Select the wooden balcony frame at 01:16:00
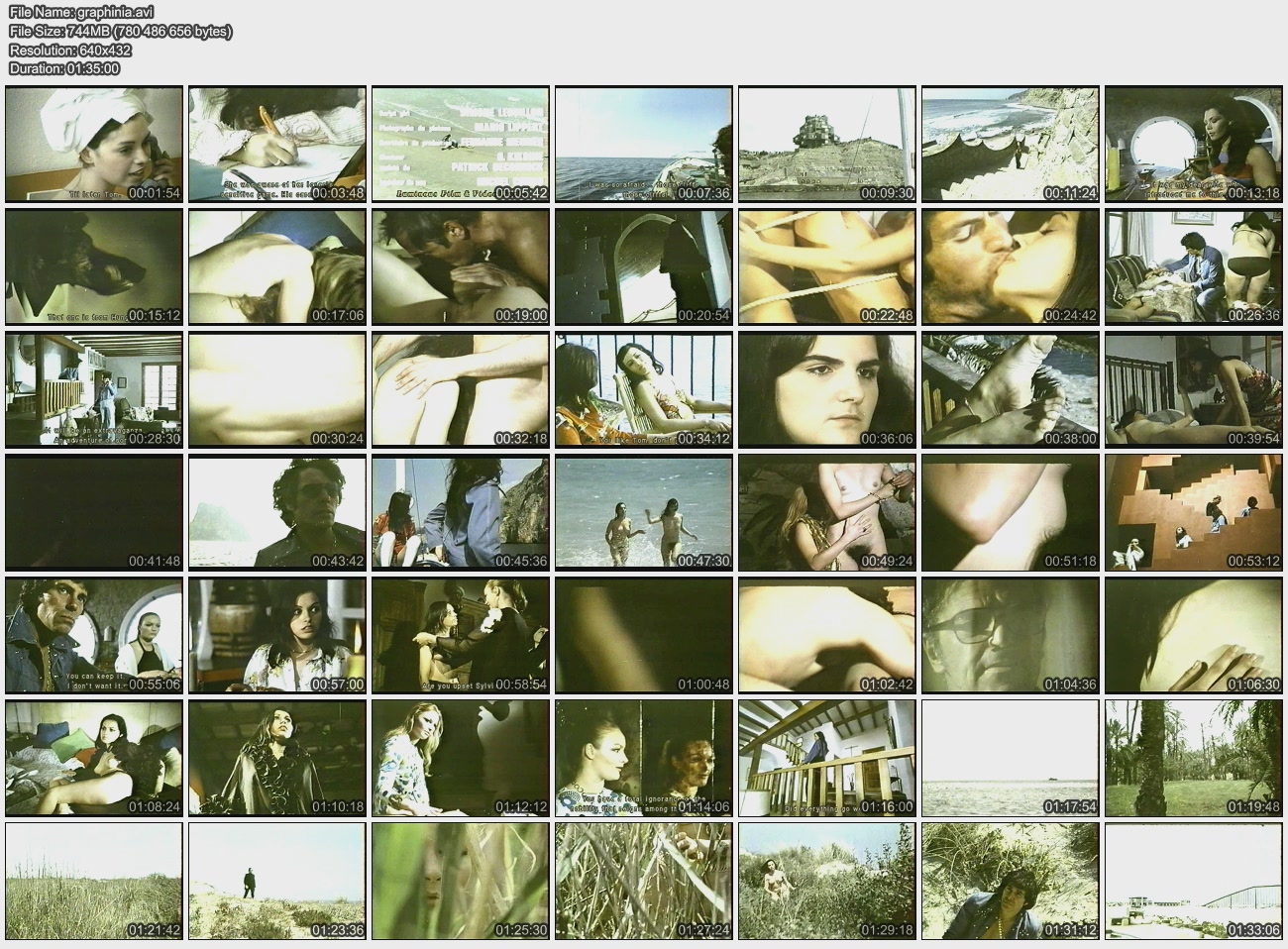Image resolution: width=1288 pixels, height=949 pixels. 827,759
